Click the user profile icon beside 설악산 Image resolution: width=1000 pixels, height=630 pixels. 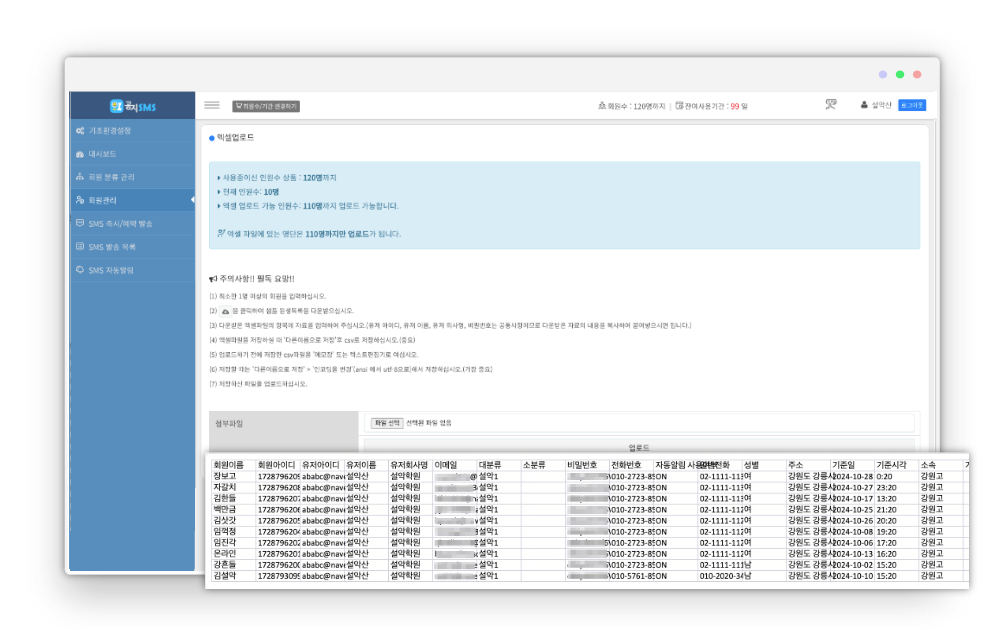click(864, 105)
